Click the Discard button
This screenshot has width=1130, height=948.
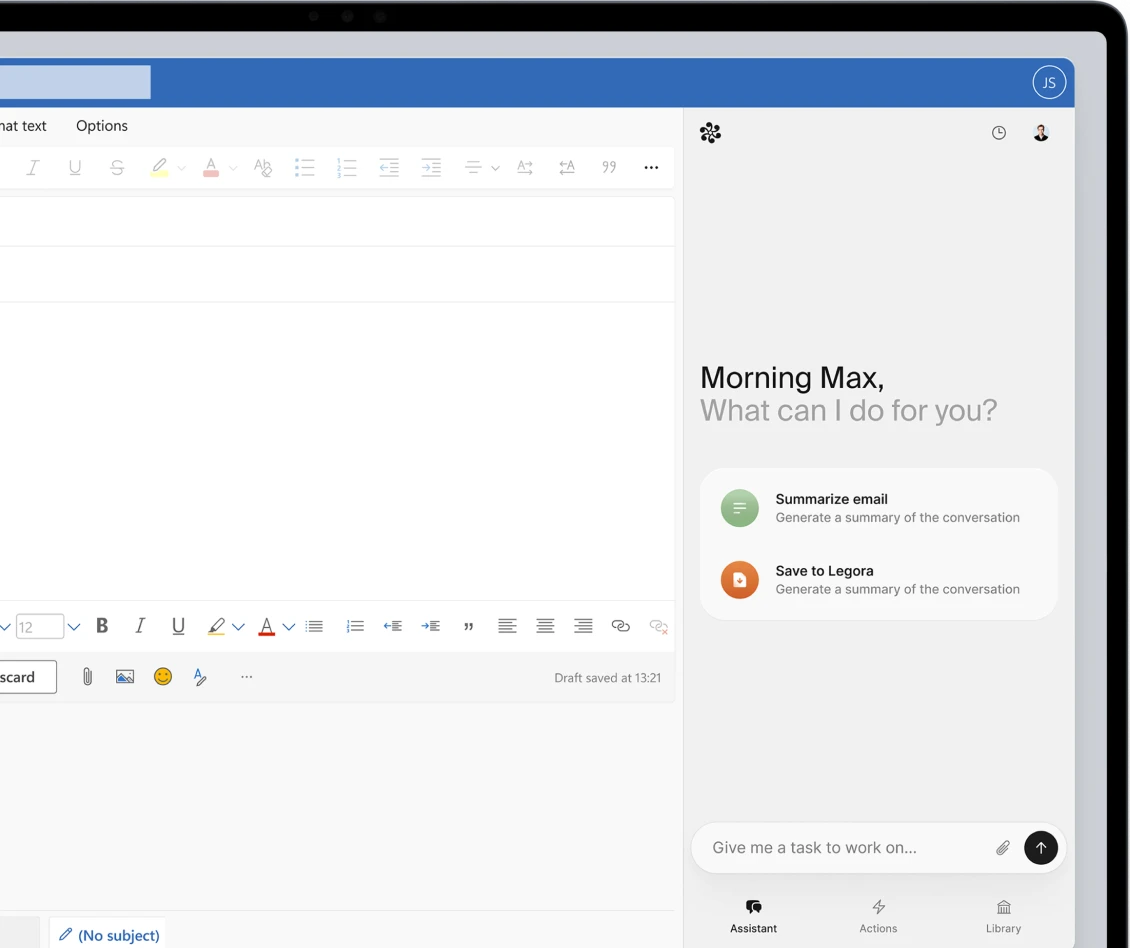coord(27,677)
